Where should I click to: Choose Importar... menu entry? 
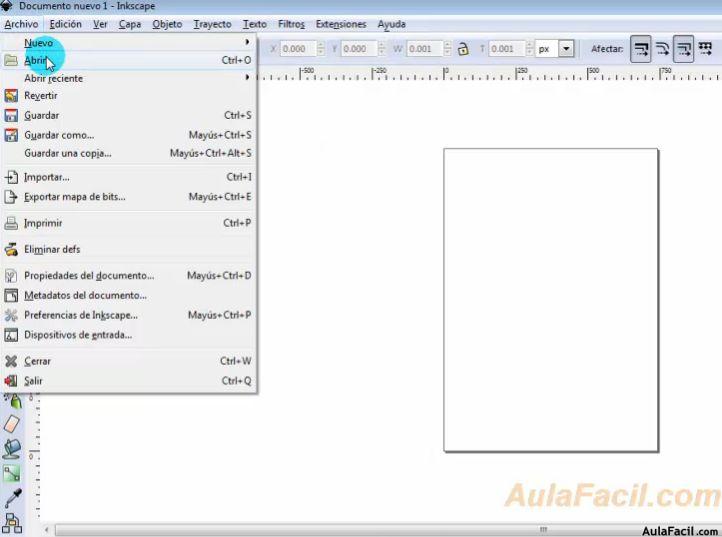[x=128, y=177]
